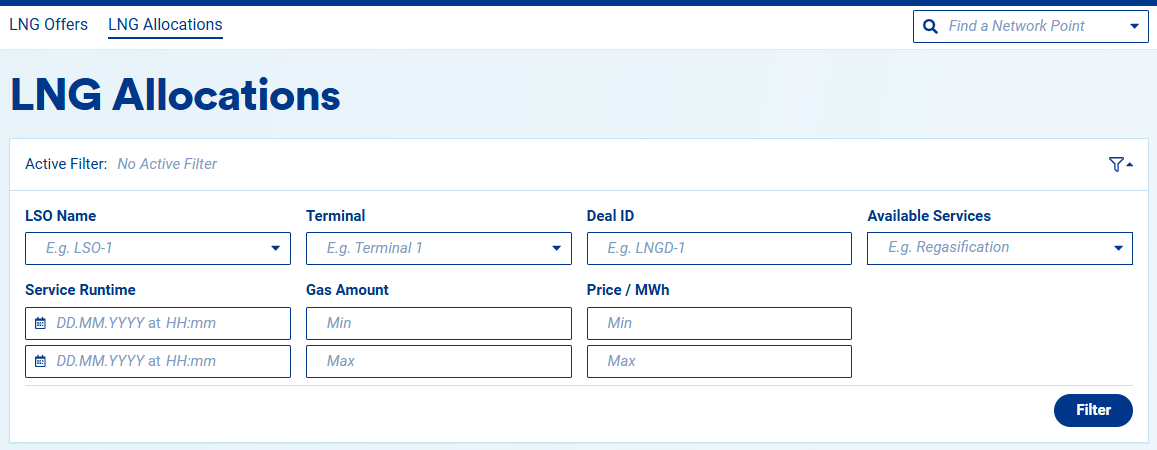Click the search magnifier icon

(930, 27)
